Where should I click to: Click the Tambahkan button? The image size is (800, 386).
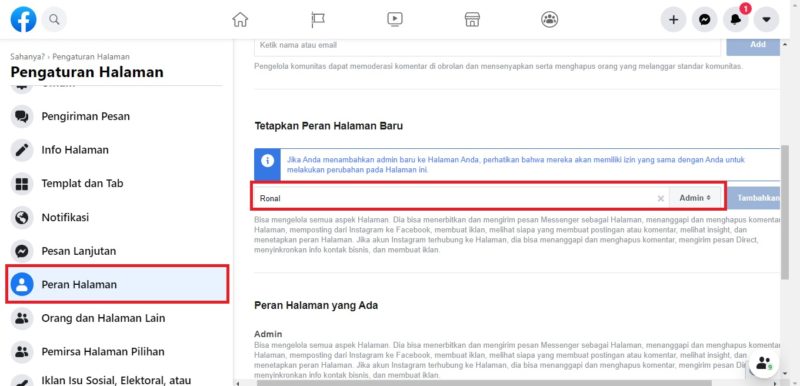pos(755,198)
